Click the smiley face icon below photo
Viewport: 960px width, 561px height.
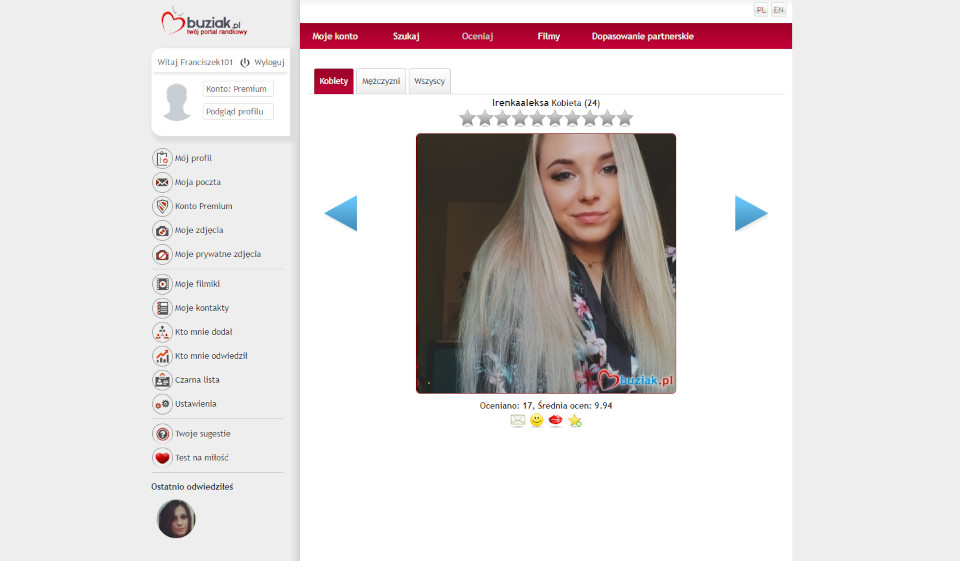[x=537, y=421]
